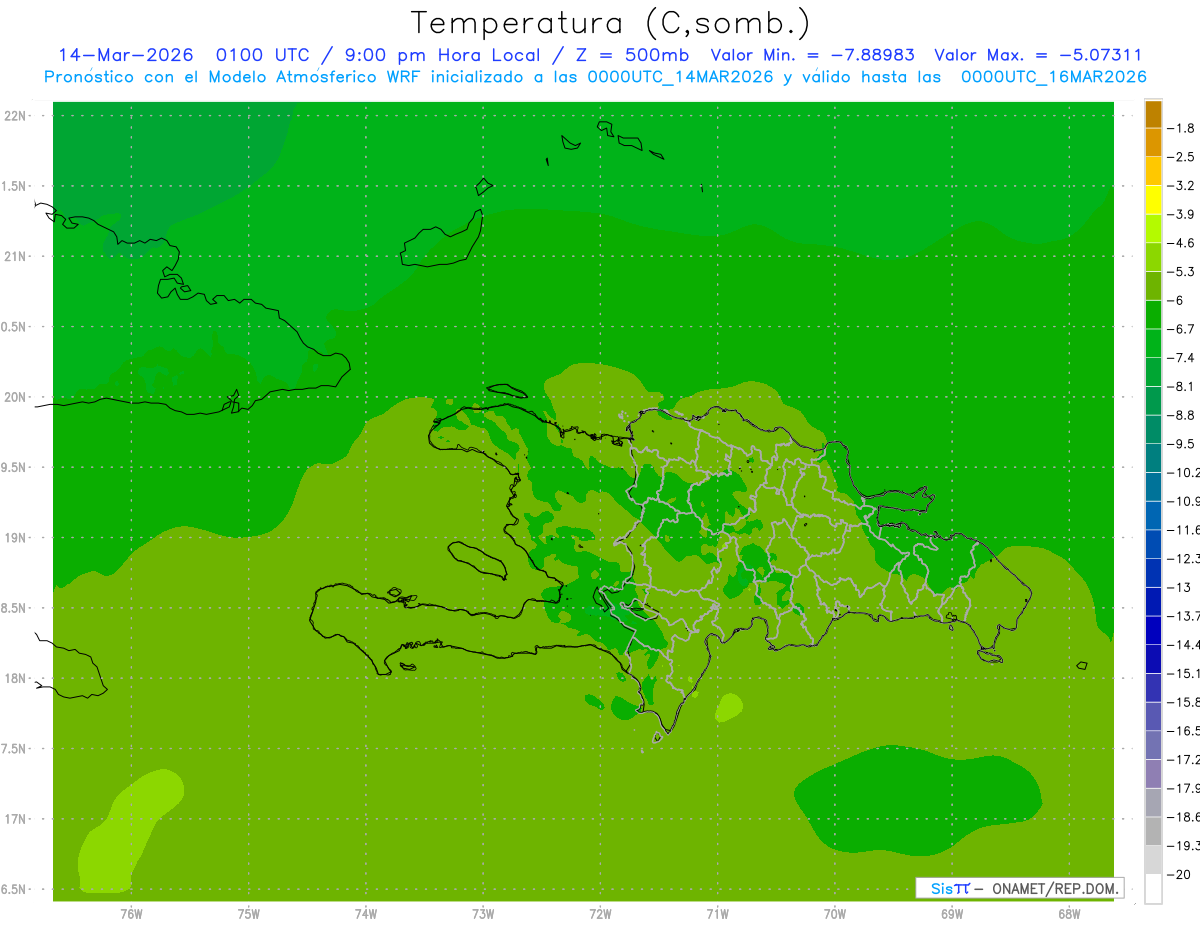Click the 'Valor Min. = -7.88983' readout
This screenshot has width=1200, height=927.
(812, 55)
